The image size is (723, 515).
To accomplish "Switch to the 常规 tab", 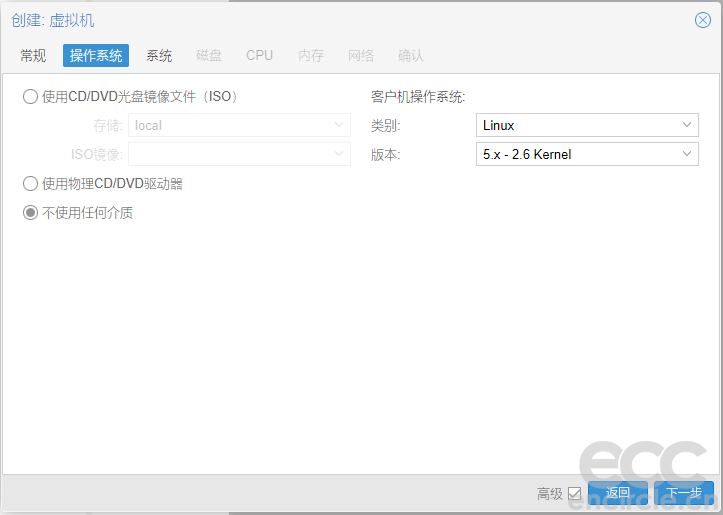I will coord(33,56).
